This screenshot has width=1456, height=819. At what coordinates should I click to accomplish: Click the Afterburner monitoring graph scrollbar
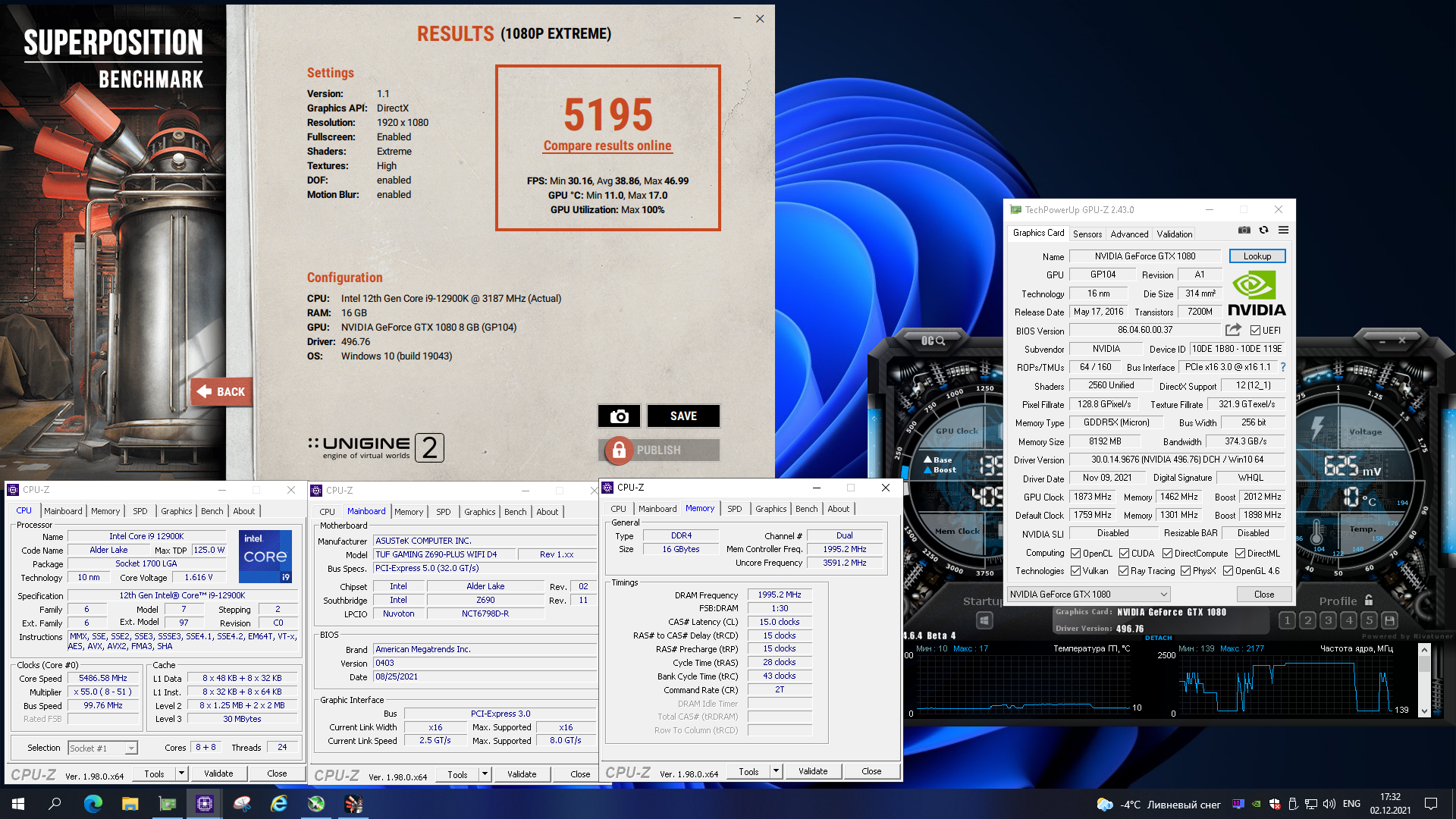click(x=1423, y=680)
